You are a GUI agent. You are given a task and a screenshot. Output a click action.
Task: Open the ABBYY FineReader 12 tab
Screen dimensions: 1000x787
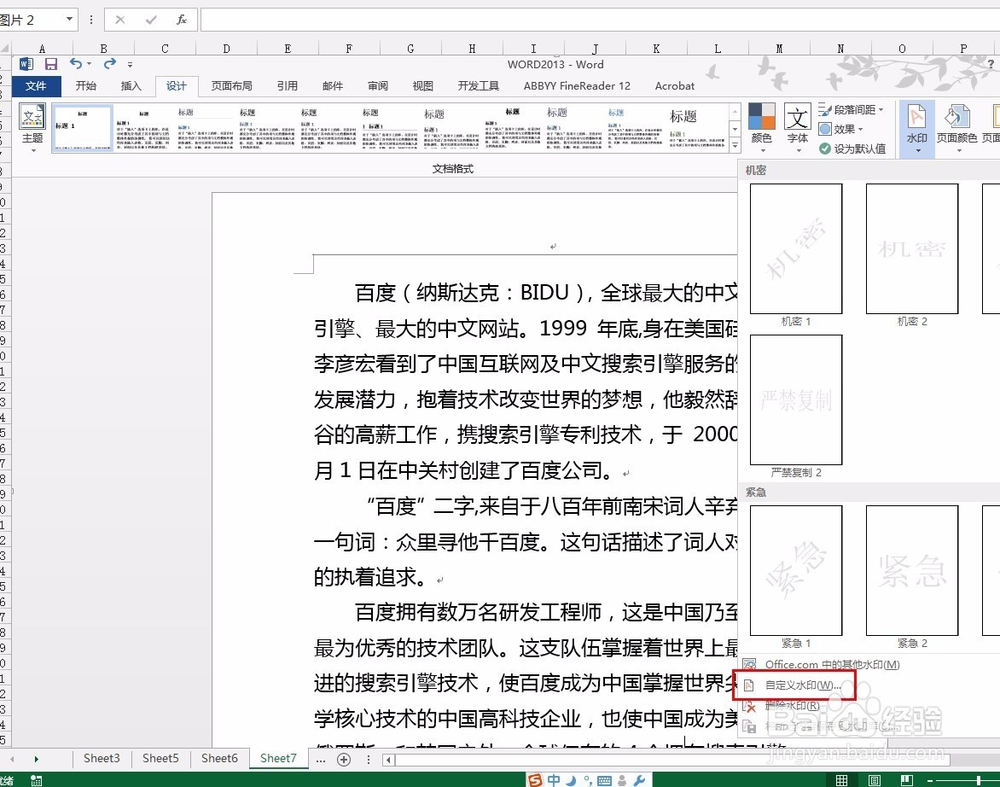tap(577, 86)
